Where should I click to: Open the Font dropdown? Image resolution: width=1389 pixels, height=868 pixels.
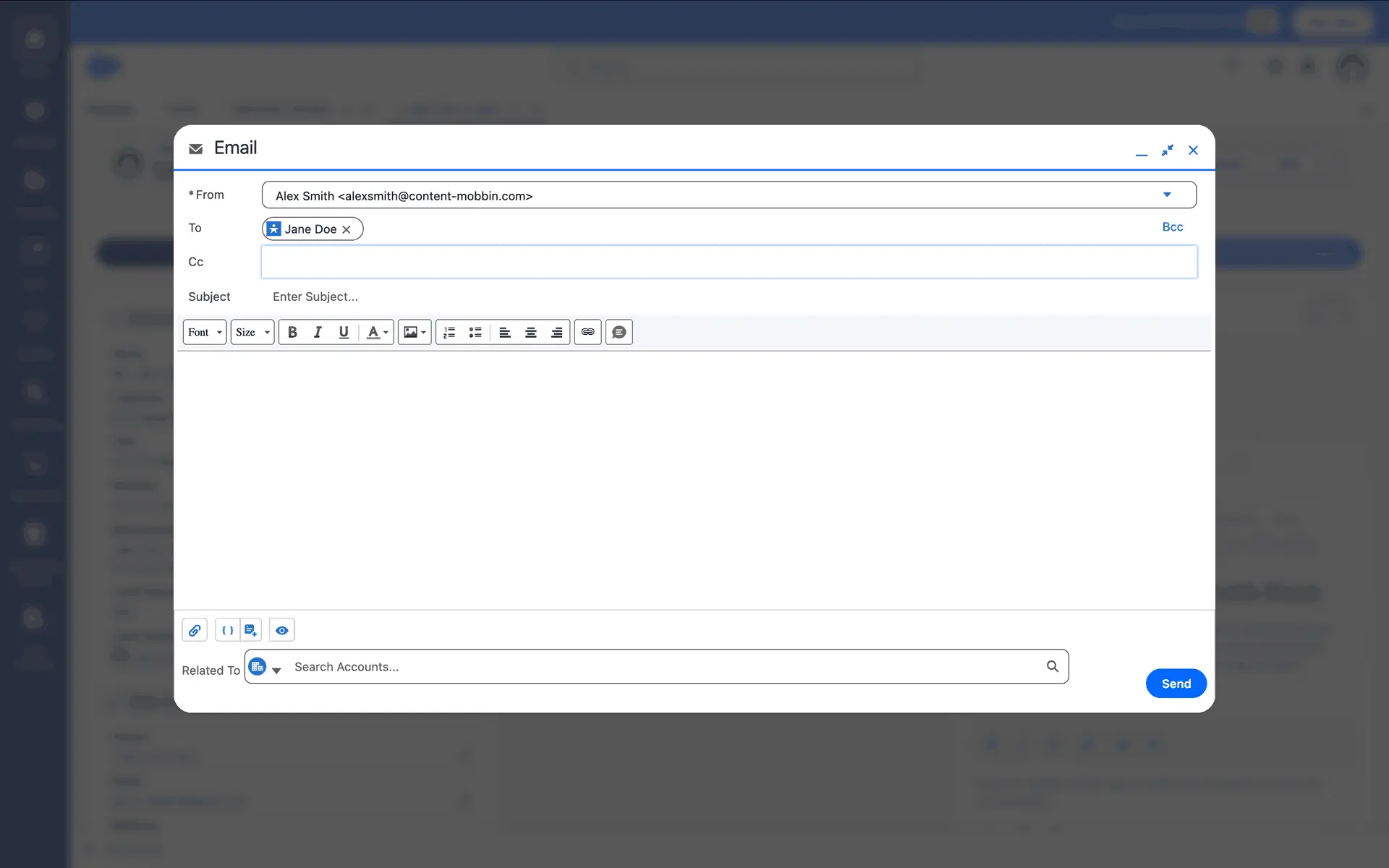[x=205, y=332]
